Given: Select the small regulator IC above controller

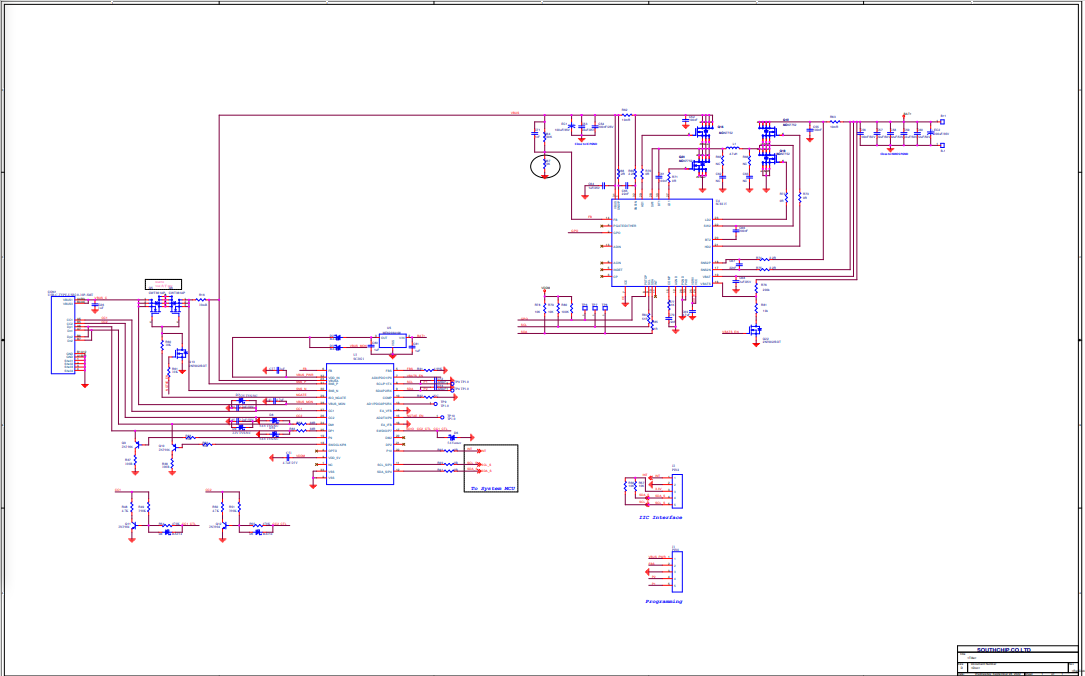Looking at the screenshot, I should pyautogui.click(x=391, y=341).
